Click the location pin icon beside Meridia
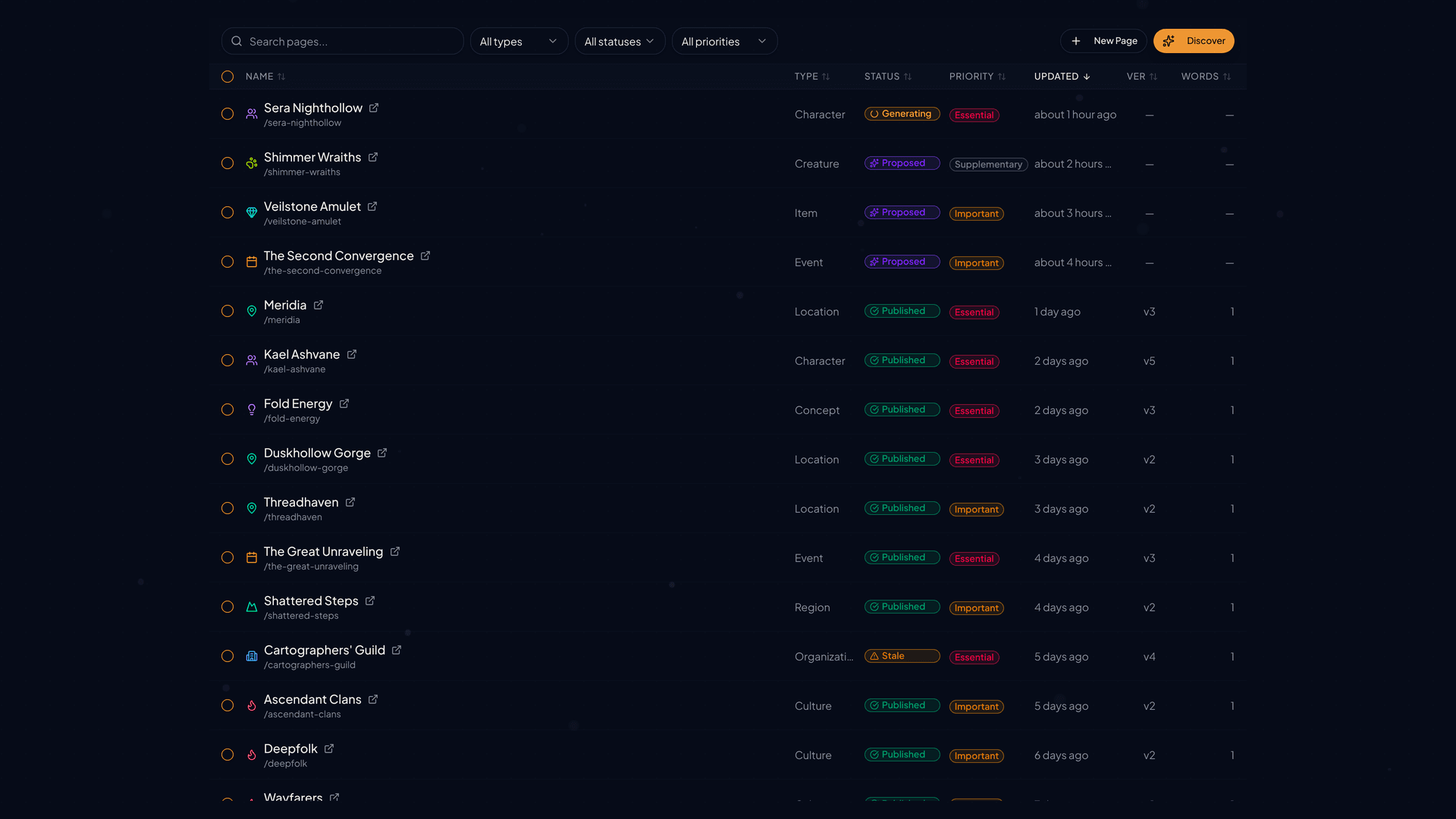The image size is (1456, 819). [x=251, y=311]
